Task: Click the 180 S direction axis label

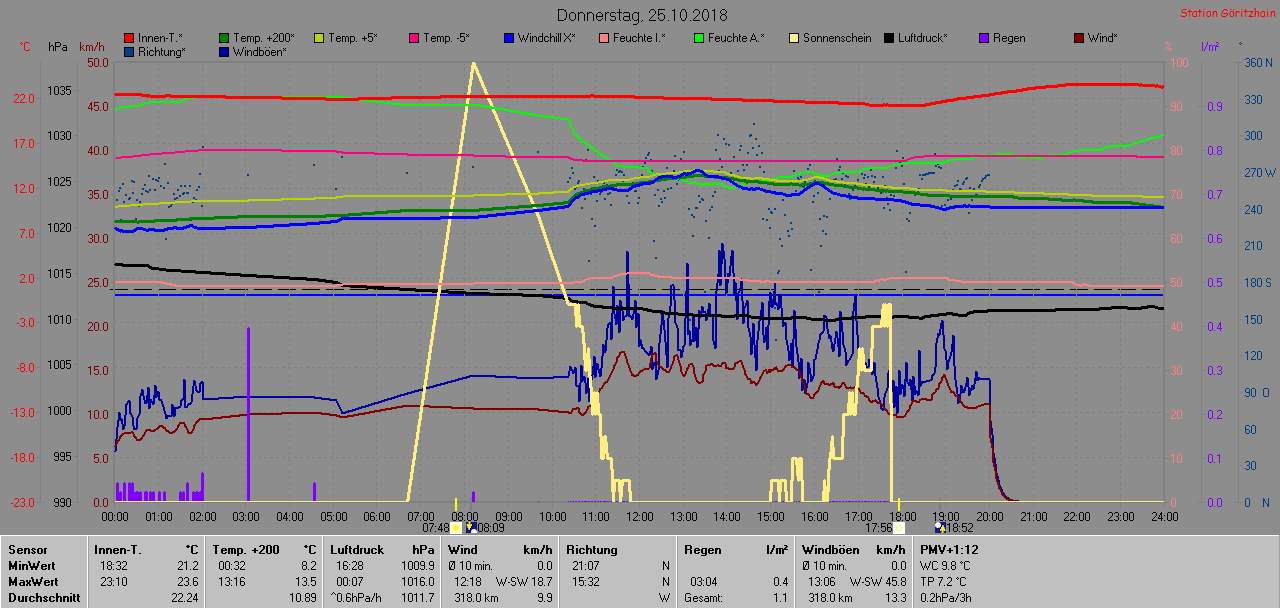Action: 1257,283
